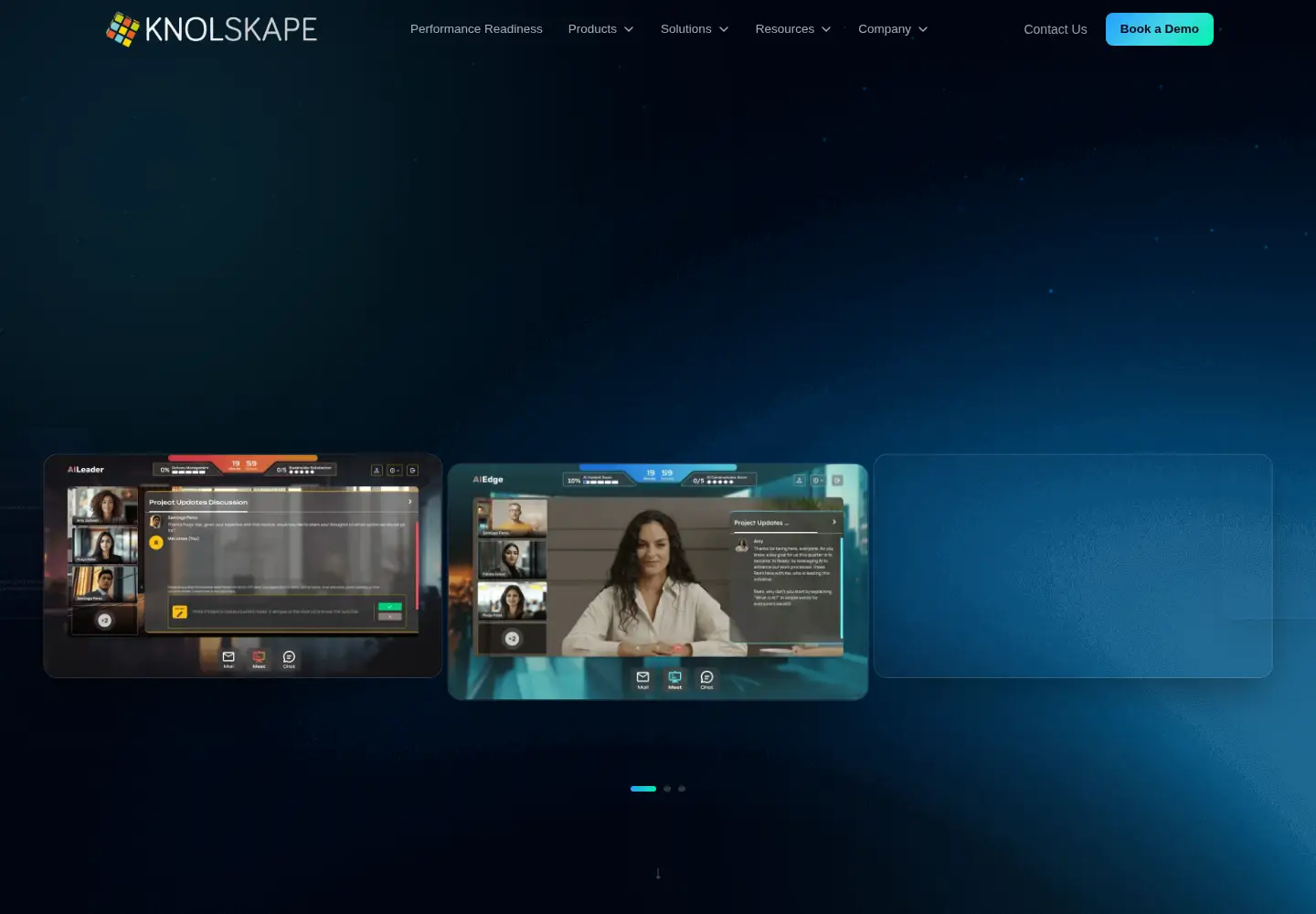Image resolution: width=1316 pixels, height=914 pixels.
Task: Expand the Products dropdown menu
Action: point(600,29)
